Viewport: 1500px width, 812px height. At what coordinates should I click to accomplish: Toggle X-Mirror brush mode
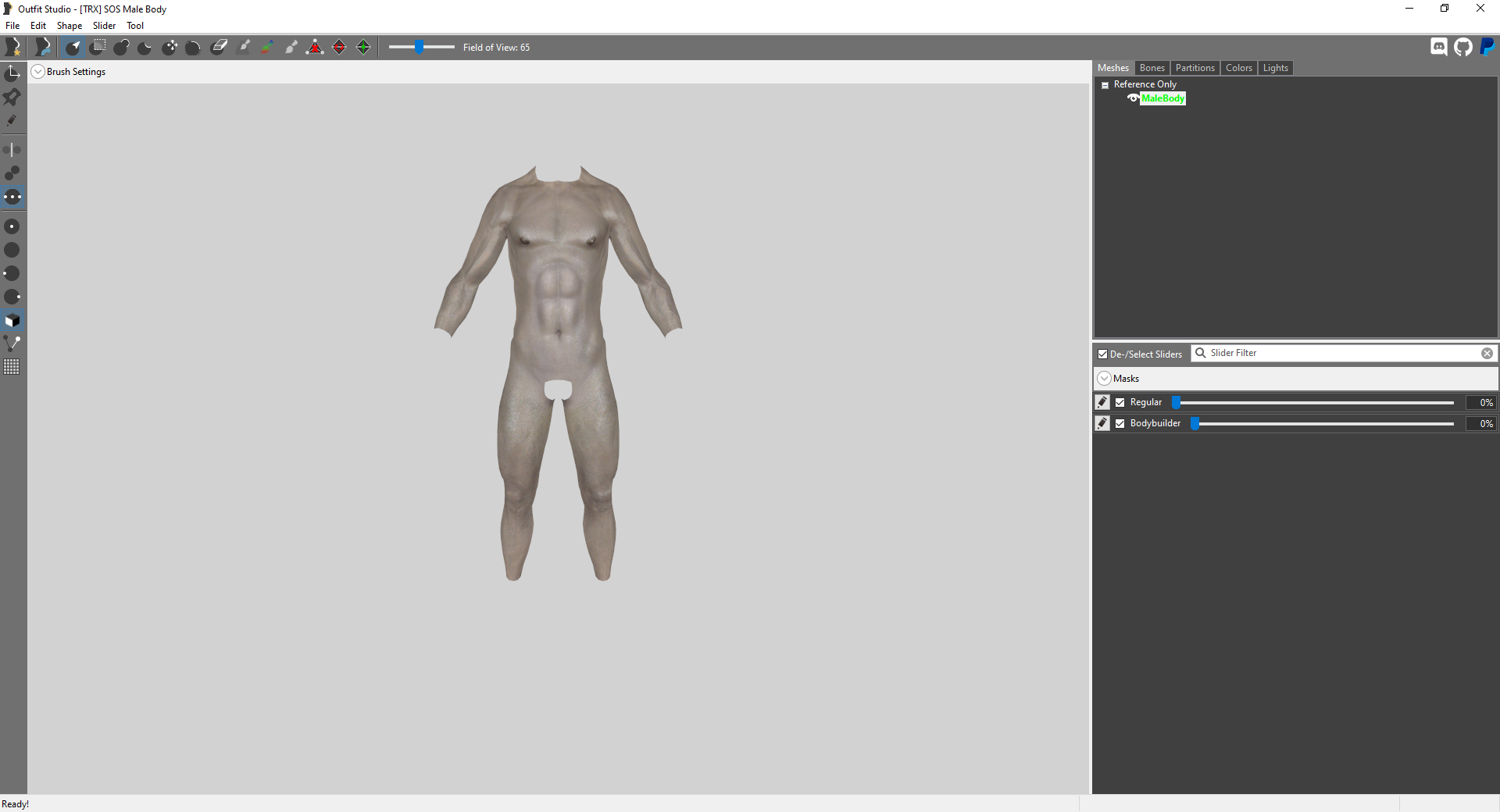[x=12, y=150]
